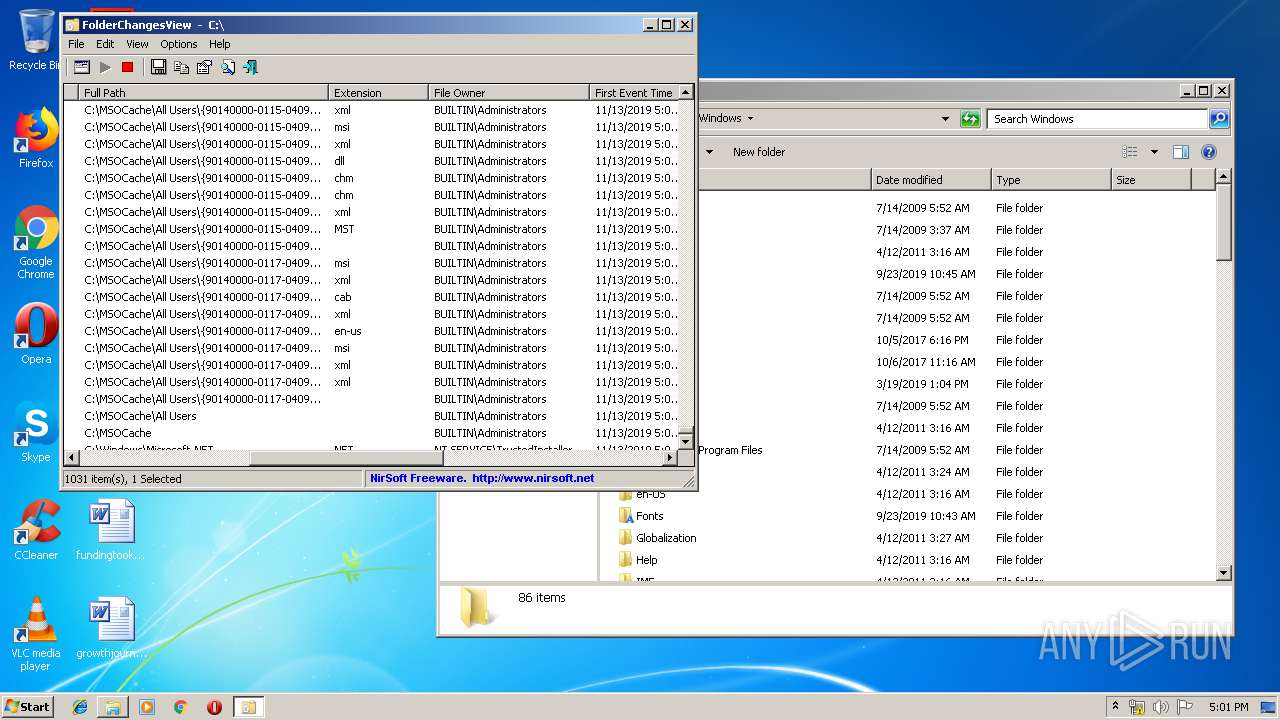Click the Search Windows input field
This screenshot has height=720, width=1280.
(1097, 119)
